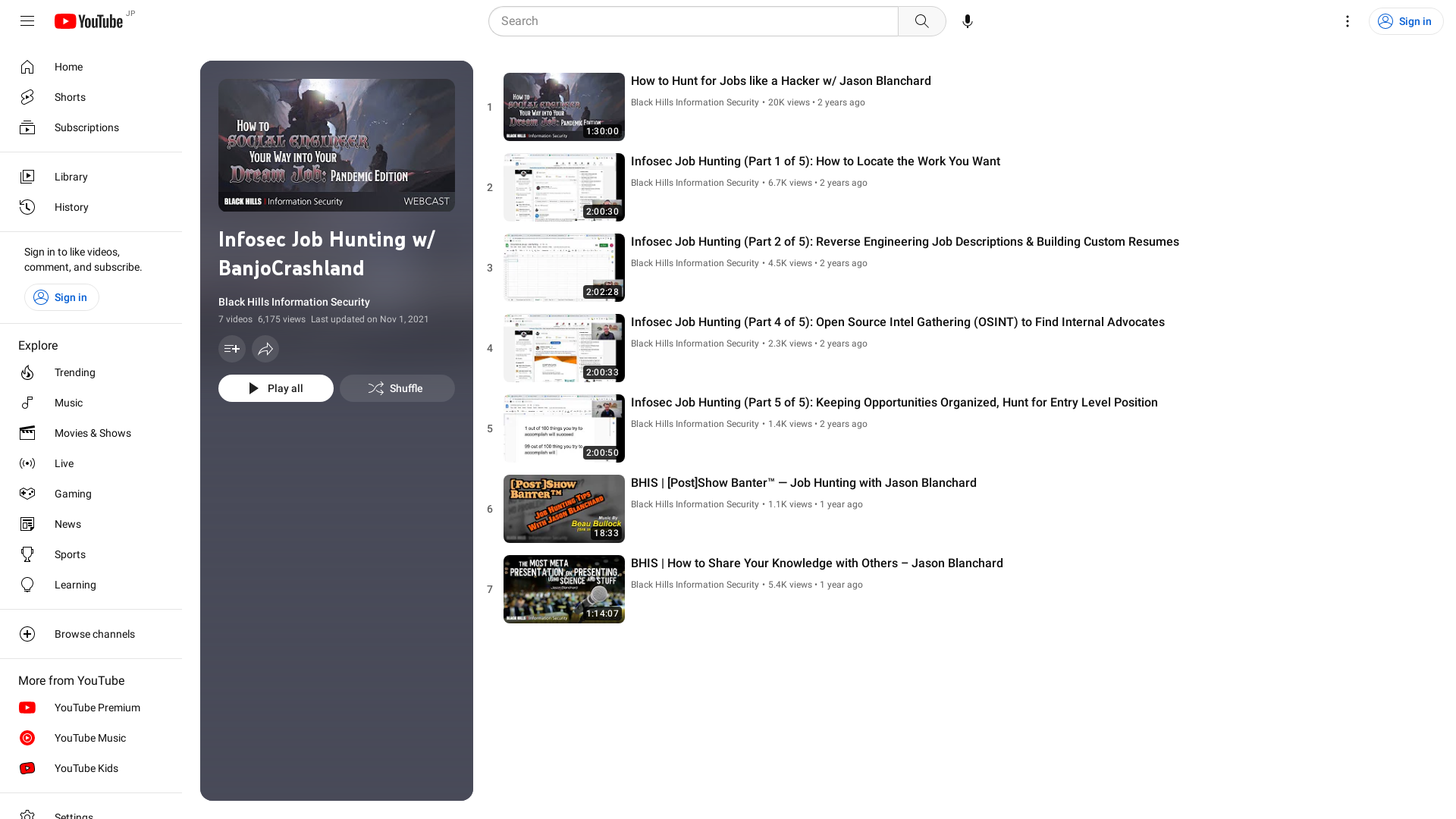
Task: Open the hamburger guide menu
Action: 27,21
